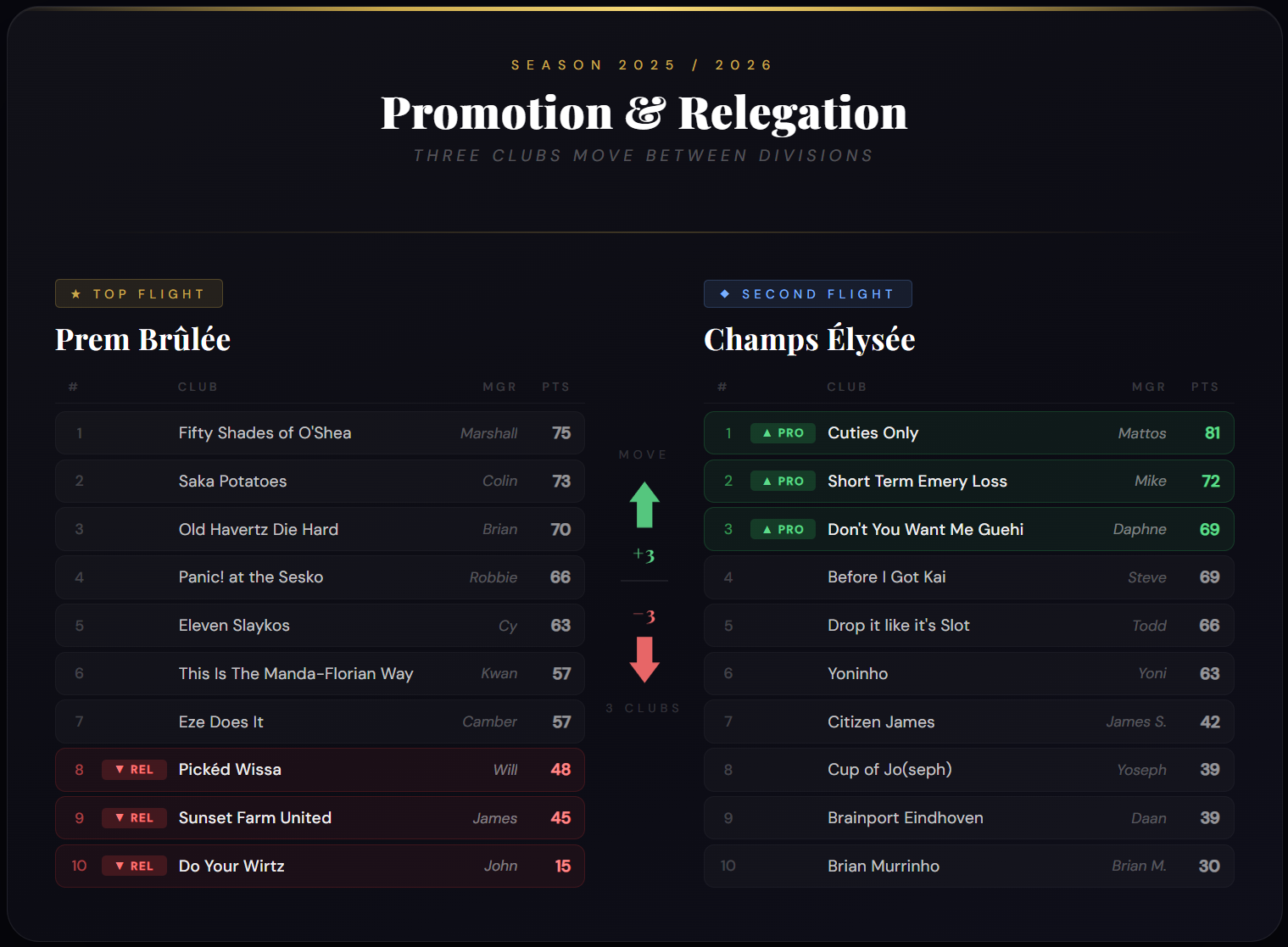Click the red relegation down arrow
The image size is (1288, 947).
tap(644, 660)
